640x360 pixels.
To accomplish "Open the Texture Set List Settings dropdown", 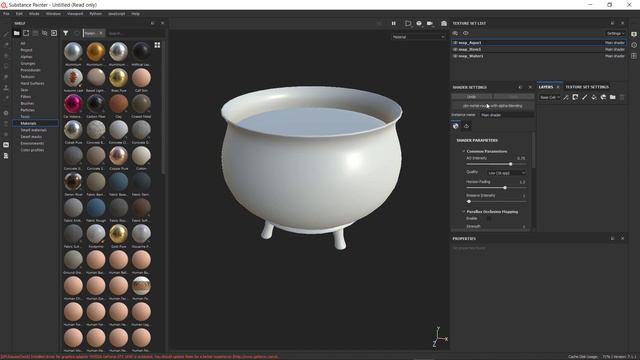I will [616, 33].
